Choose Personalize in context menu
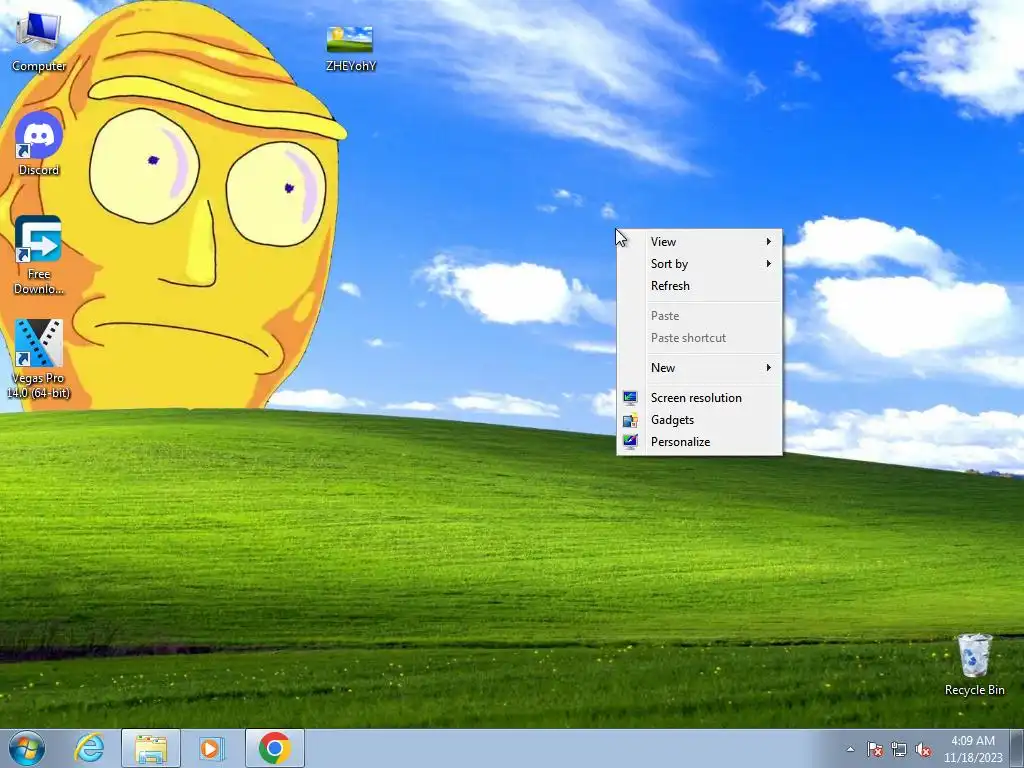 click(x=699, y=442)
